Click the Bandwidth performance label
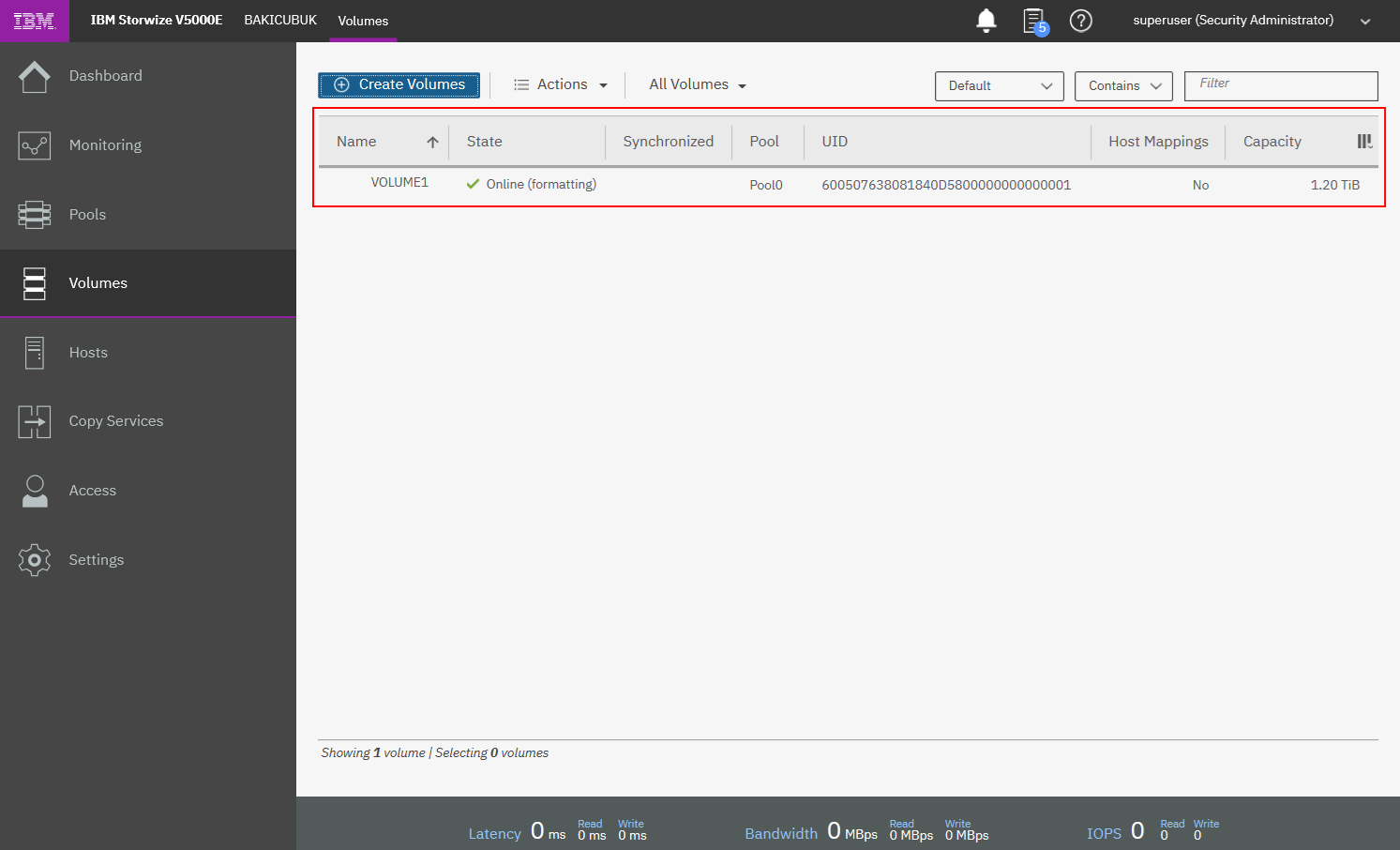 point(781,834)
